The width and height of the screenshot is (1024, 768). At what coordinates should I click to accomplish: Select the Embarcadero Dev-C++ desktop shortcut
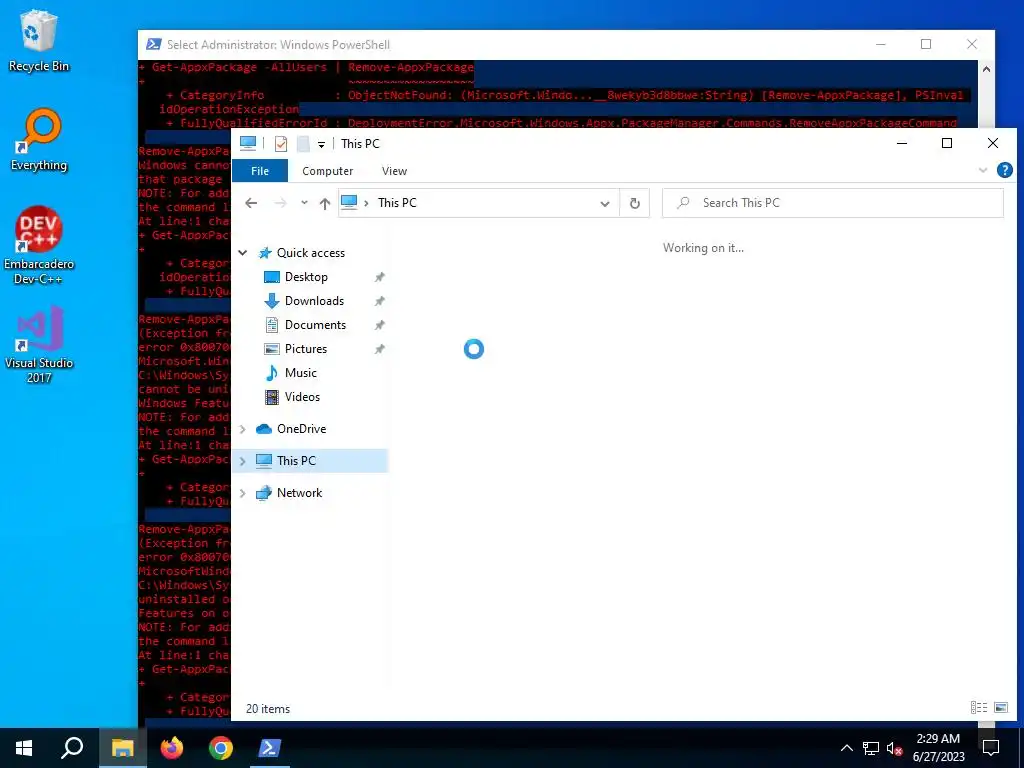pyautogui.click(x=39, y=245)
